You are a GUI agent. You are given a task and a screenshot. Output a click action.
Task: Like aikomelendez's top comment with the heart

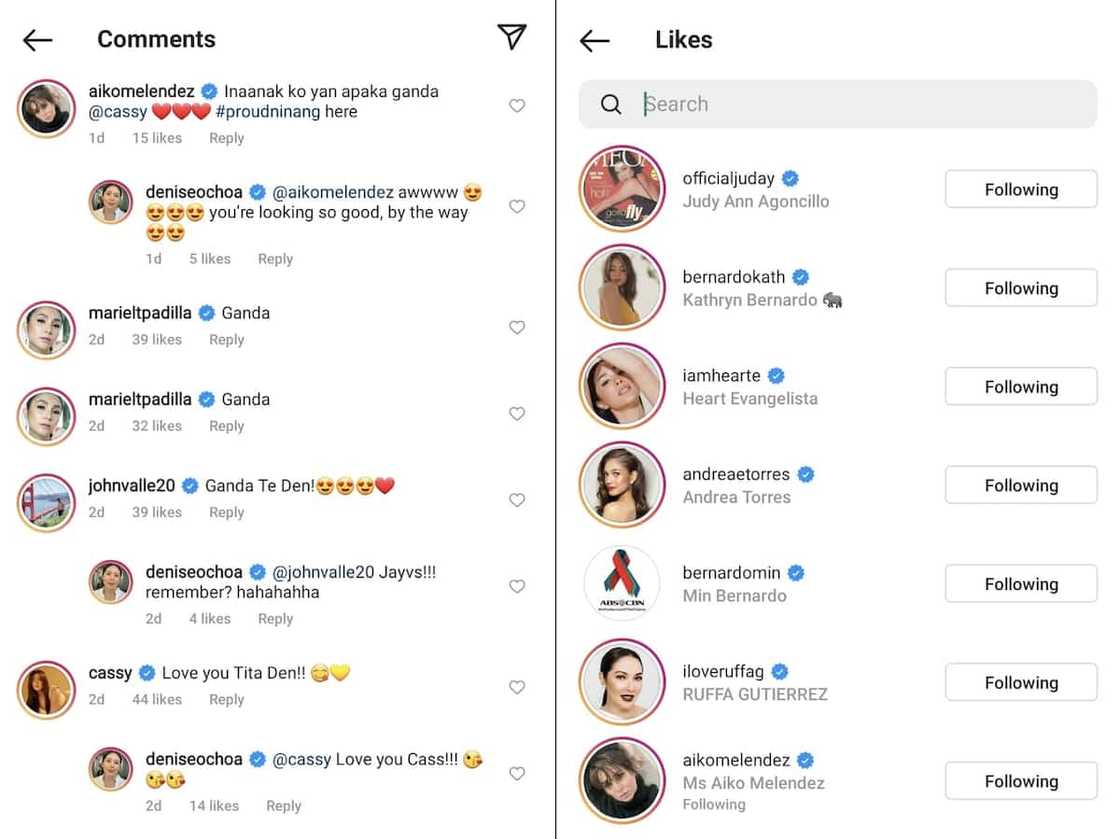(x=517, y=105)
